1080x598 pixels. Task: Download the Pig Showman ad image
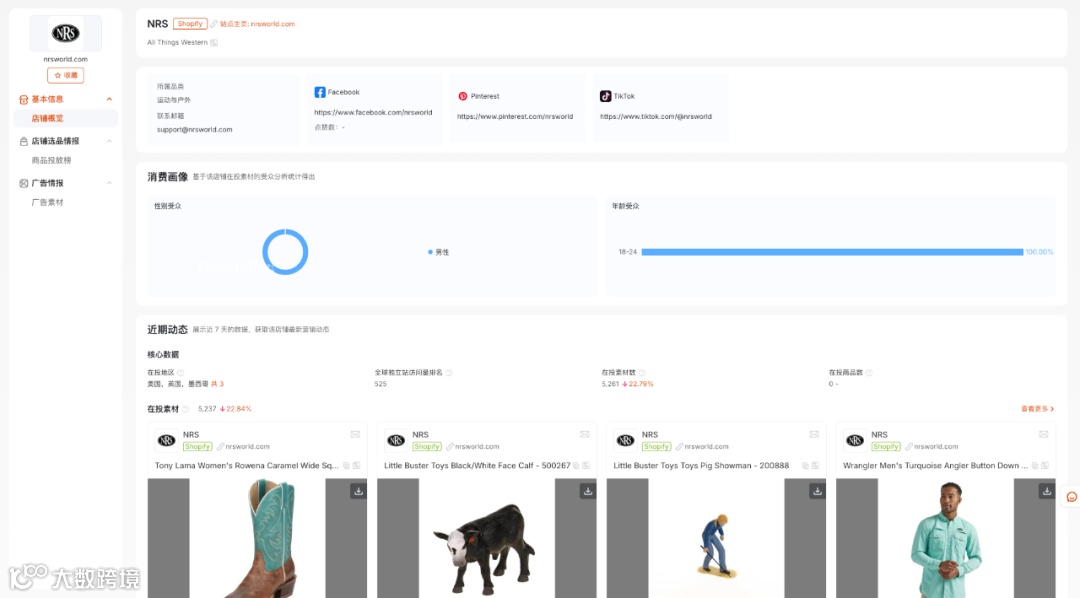tap(817, 491)
